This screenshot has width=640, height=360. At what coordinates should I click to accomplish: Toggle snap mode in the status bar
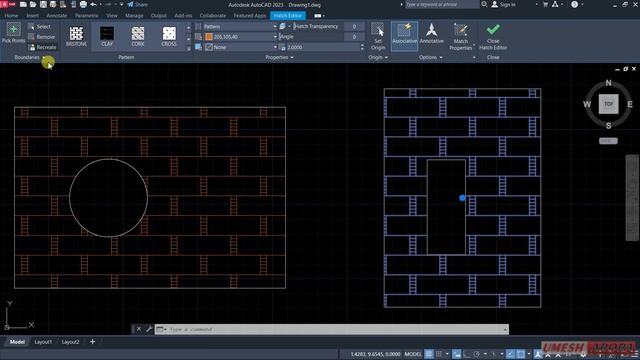click(439, 354)
